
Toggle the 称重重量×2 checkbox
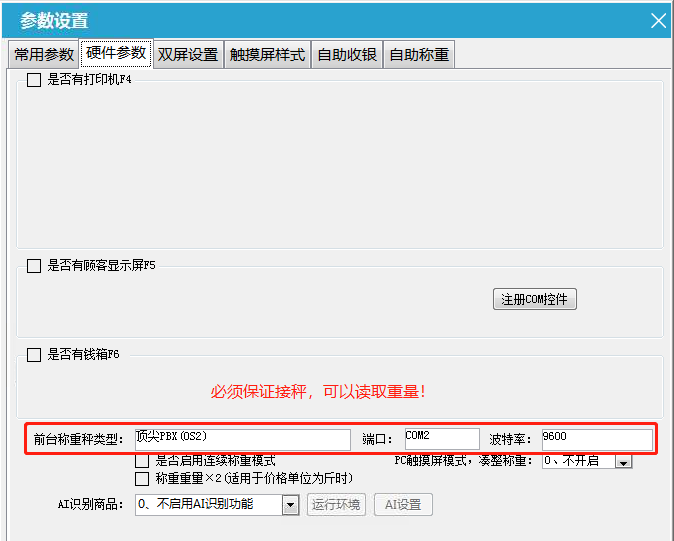point(142,479)
